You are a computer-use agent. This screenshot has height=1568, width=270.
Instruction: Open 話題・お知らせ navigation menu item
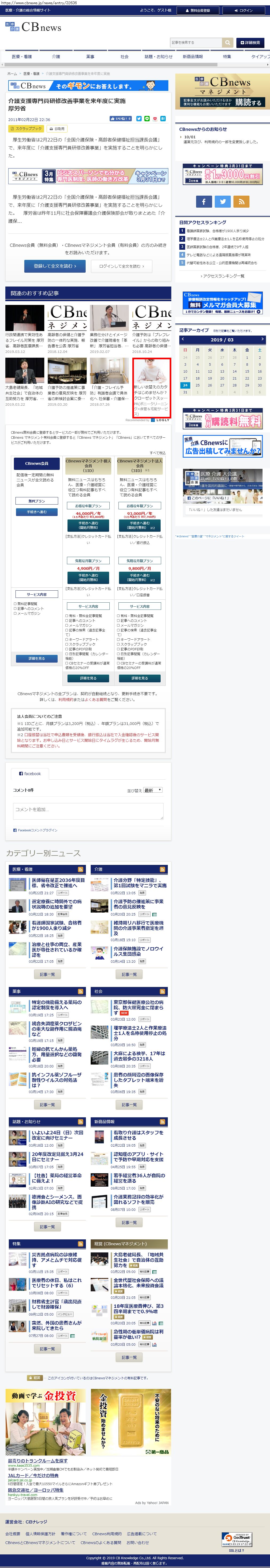(158, 57)
